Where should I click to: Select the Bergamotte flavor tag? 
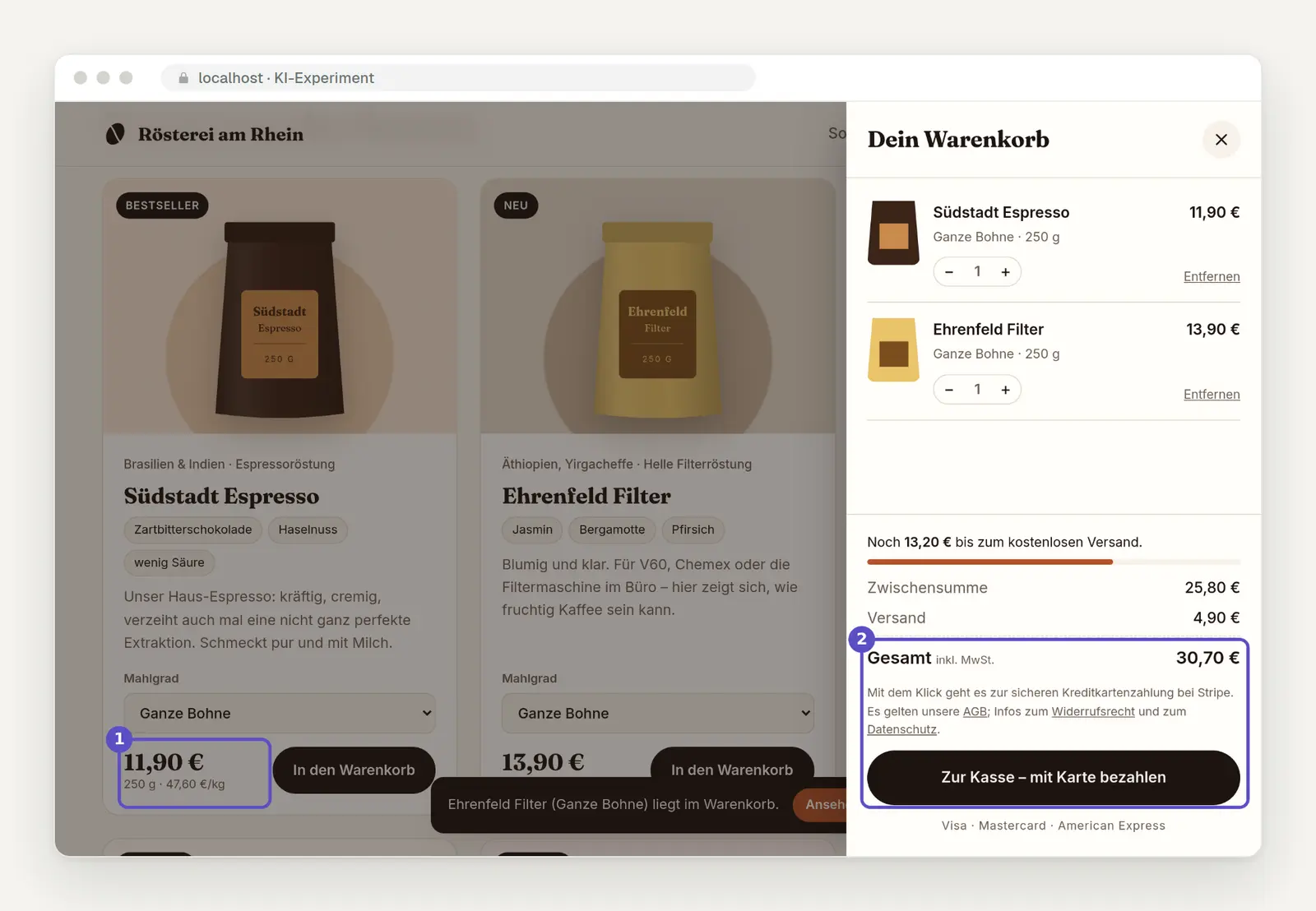point(612,529)
